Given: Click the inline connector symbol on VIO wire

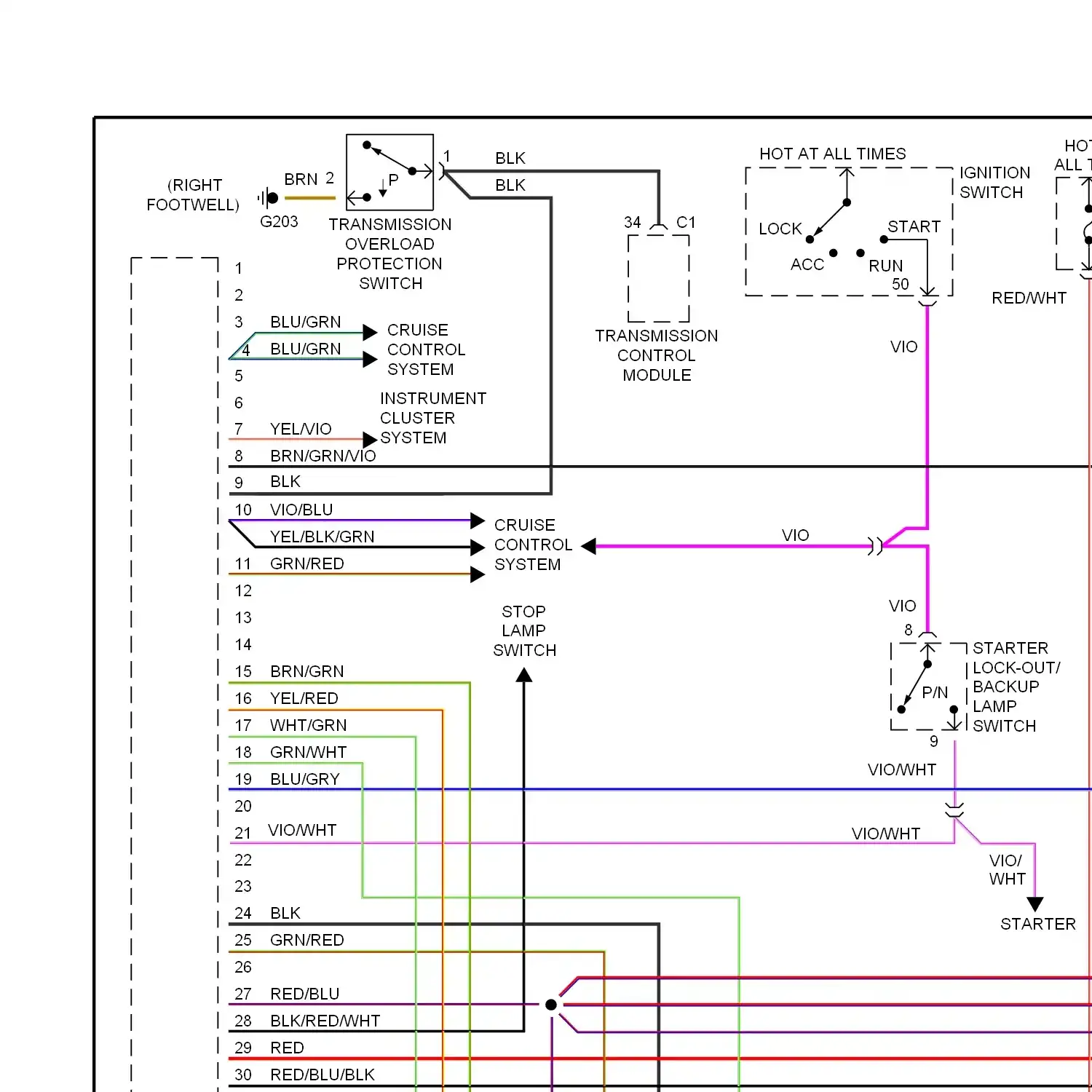Looking at the screenshot, I should [876, 546].
